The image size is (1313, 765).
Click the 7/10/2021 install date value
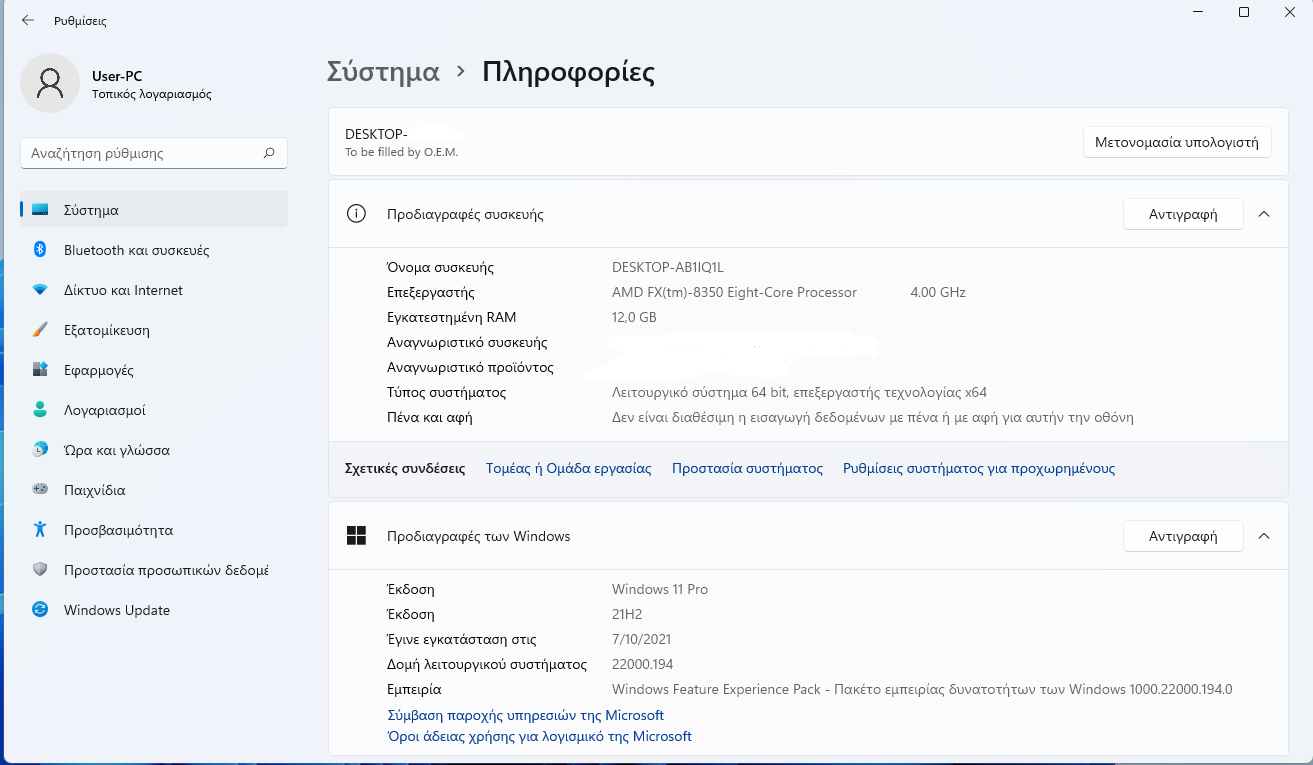(x=641, y=639)
